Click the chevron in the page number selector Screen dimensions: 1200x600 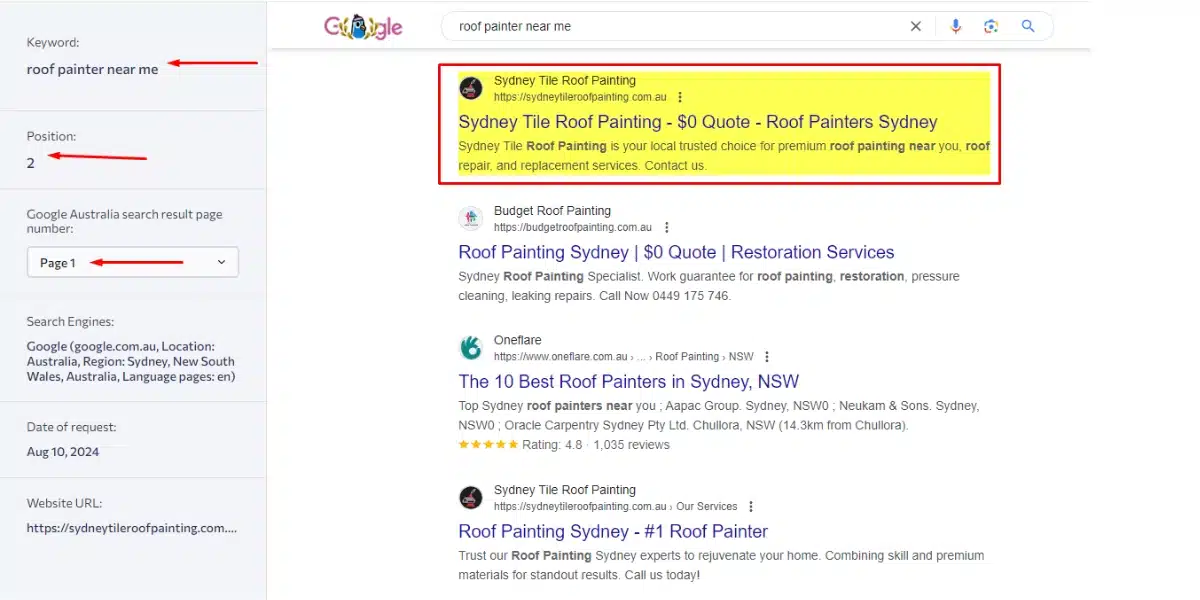[x=221, y=263]
